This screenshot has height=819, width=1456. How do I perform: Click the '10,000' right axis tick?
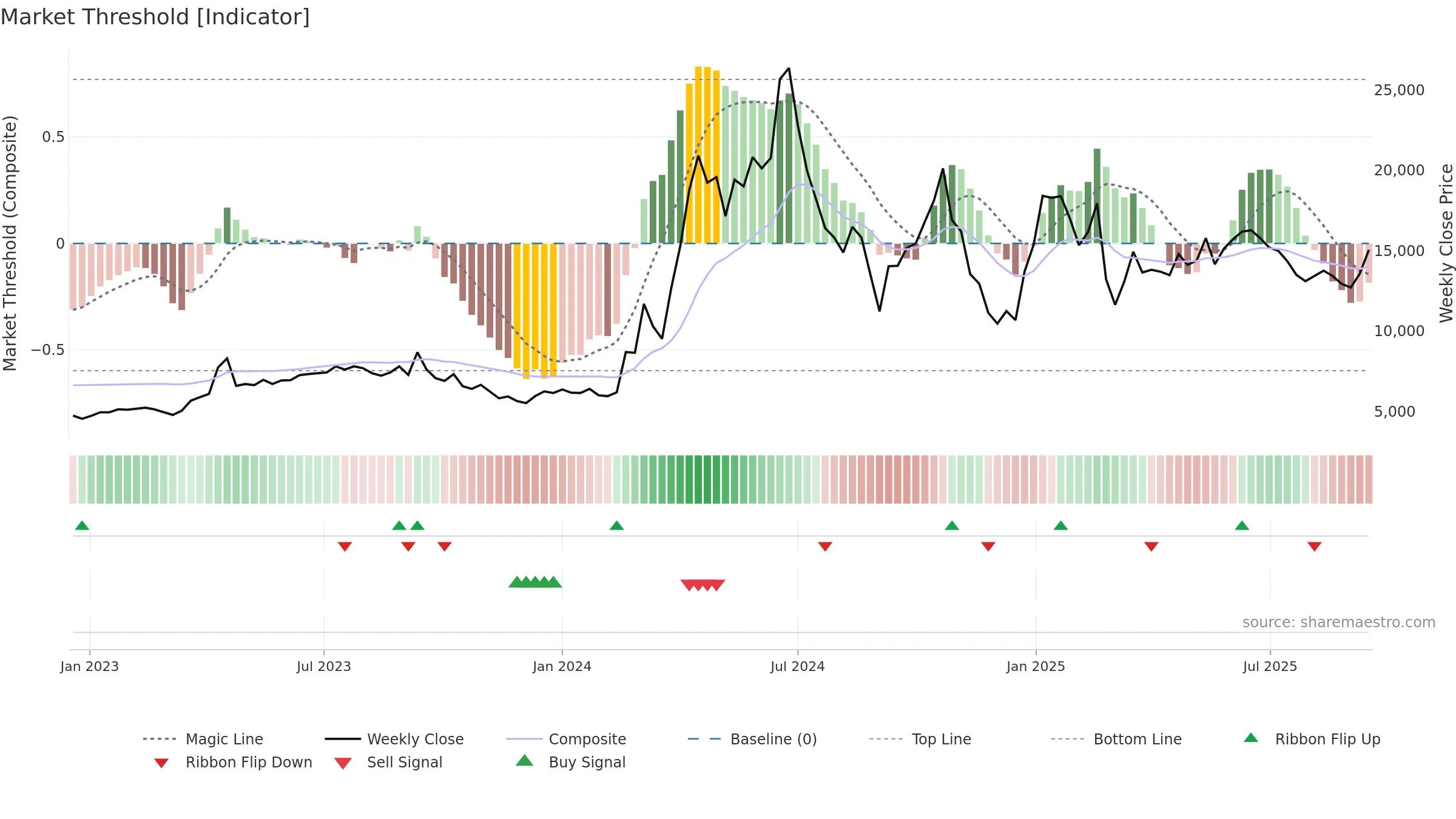click(x=1399, y=331)
